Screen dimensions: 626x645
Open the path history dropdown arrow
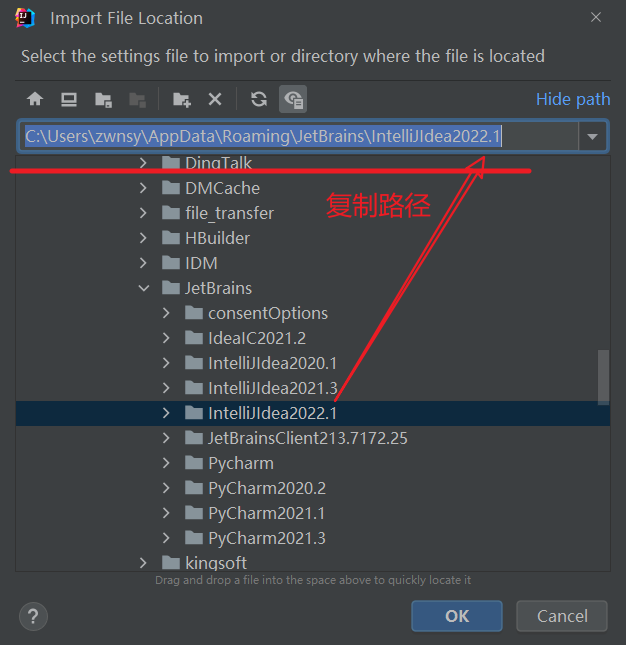point(592,136)
